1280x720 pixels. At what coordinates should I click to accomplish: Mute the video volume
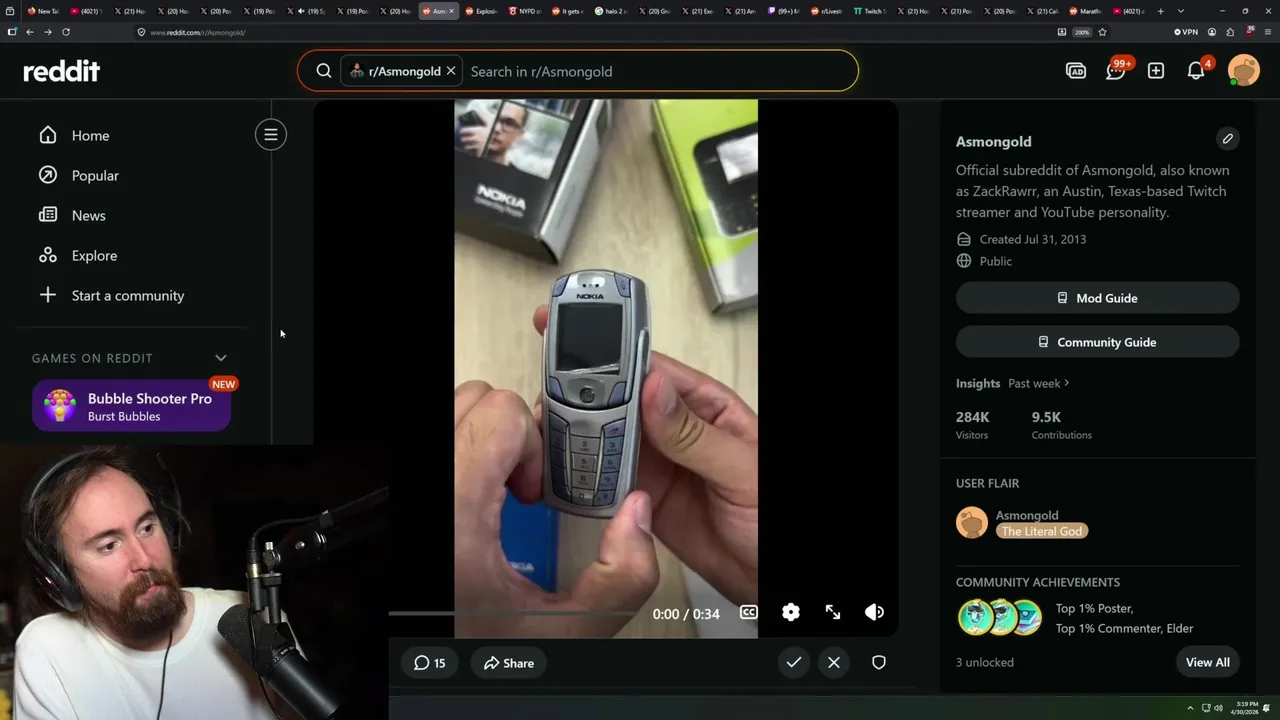click(875, 612)
